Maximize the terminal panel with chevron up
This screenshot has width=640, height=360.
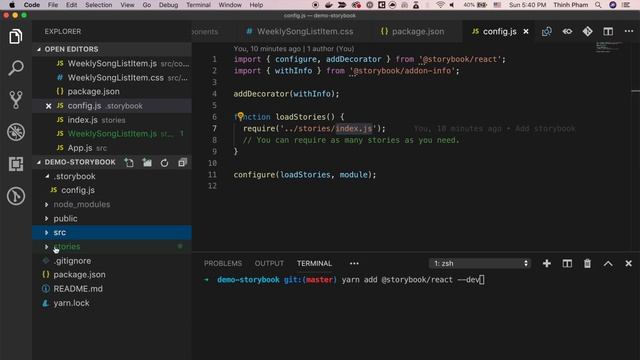(608, 264)
